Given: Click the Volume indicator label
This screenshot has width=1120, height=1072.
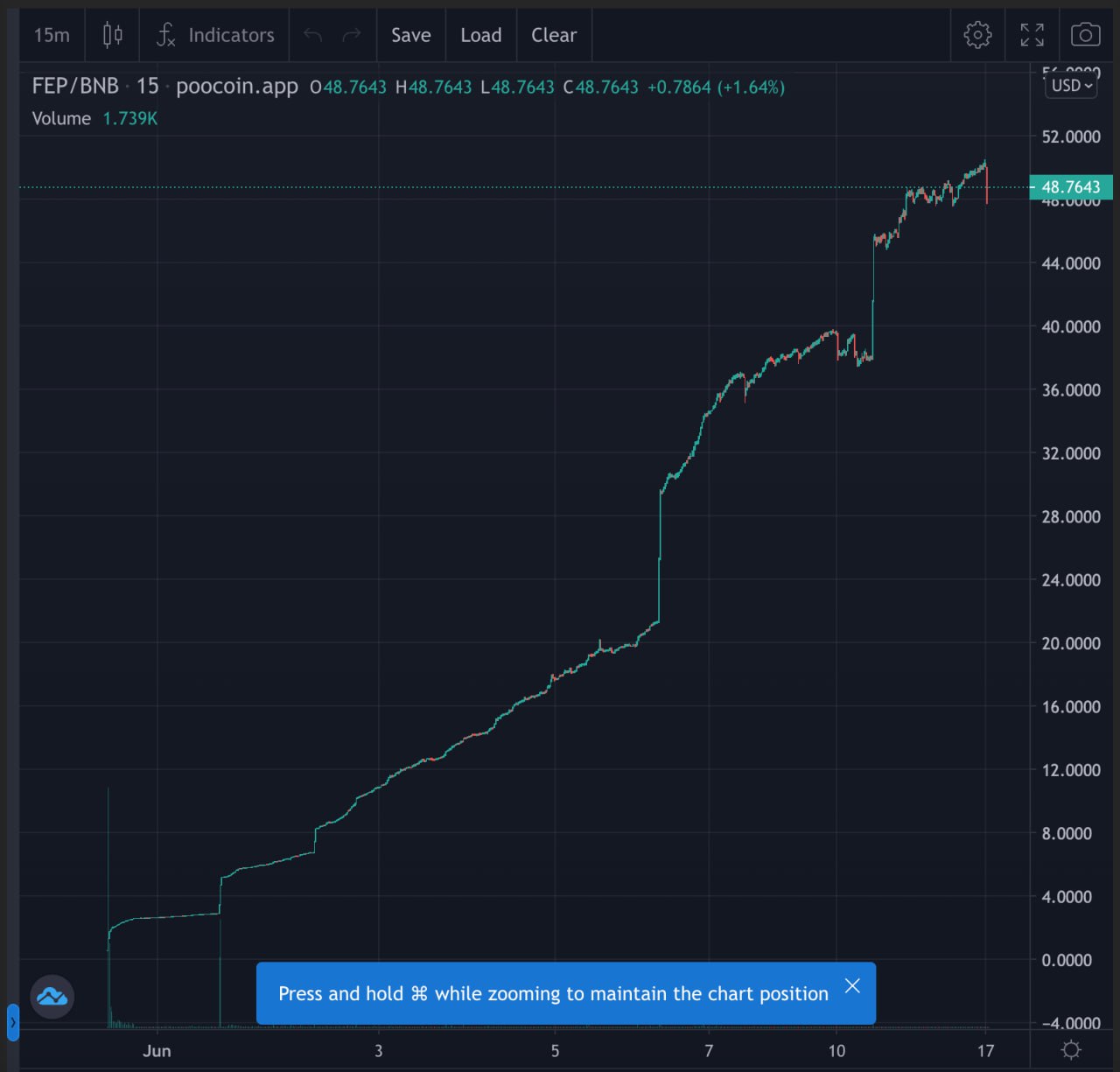Looking at the screenshot, I should tap(61, 118).
